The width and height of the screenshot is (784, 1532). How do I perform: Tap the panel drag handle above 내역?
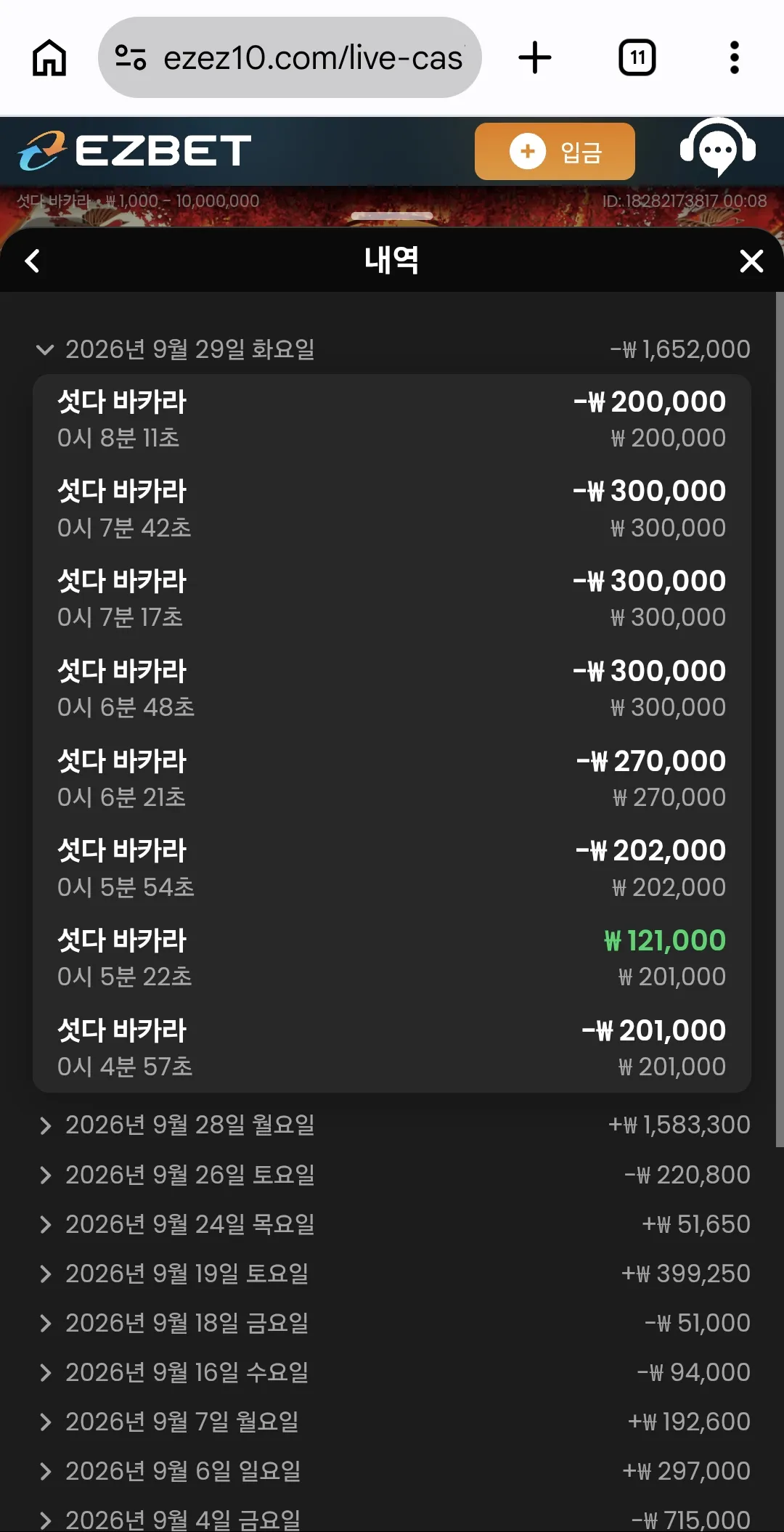pyautogui.click(x=392, y=216)
